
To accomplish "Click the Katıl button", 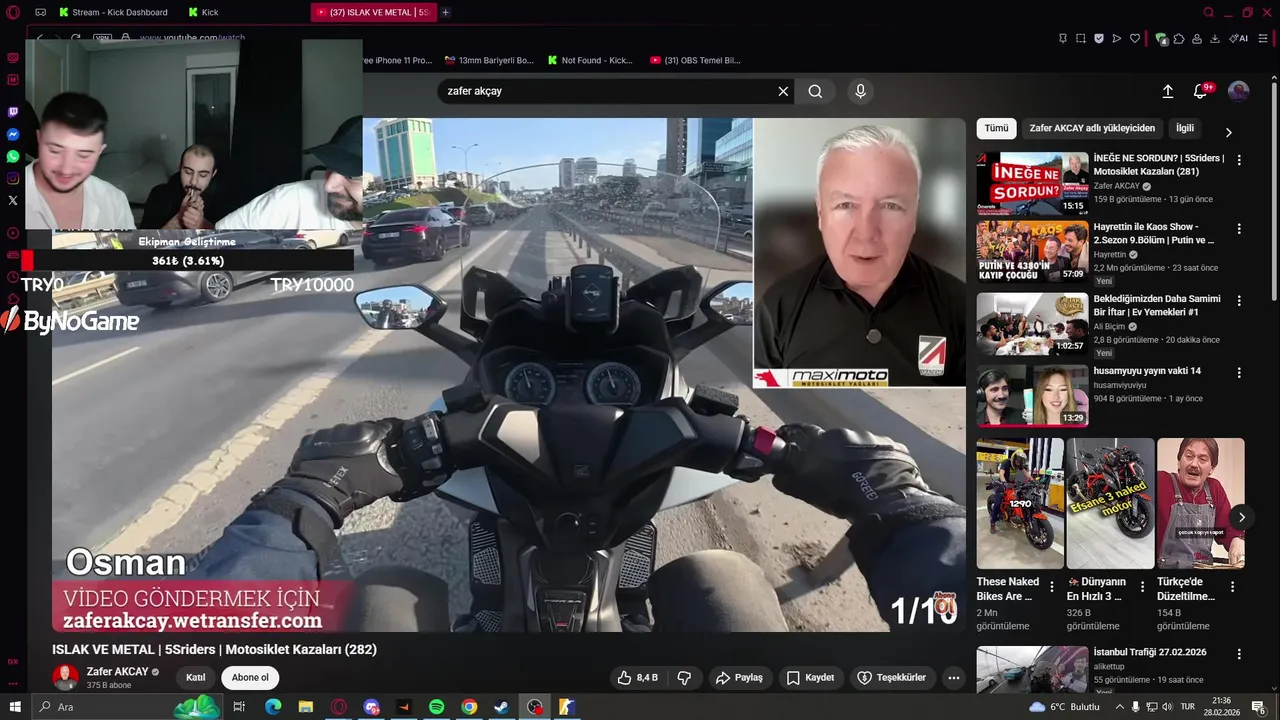I will coord(196,678).
